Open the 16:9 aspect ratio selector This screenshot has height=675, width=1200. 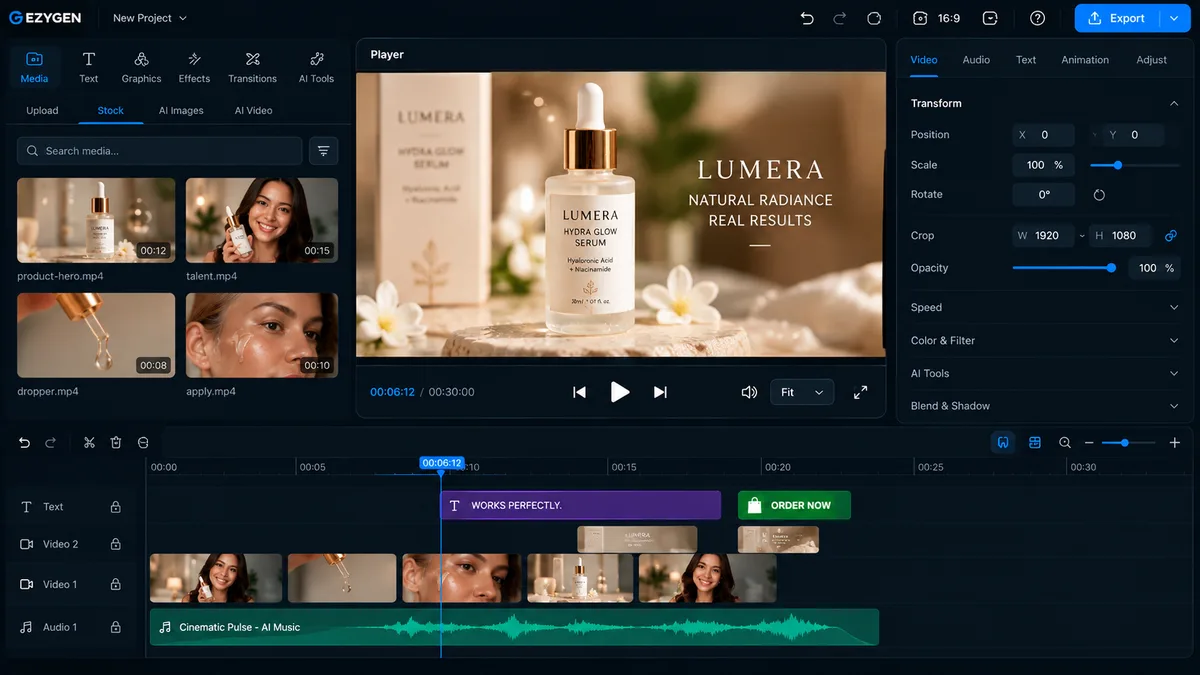pos(936,18)
